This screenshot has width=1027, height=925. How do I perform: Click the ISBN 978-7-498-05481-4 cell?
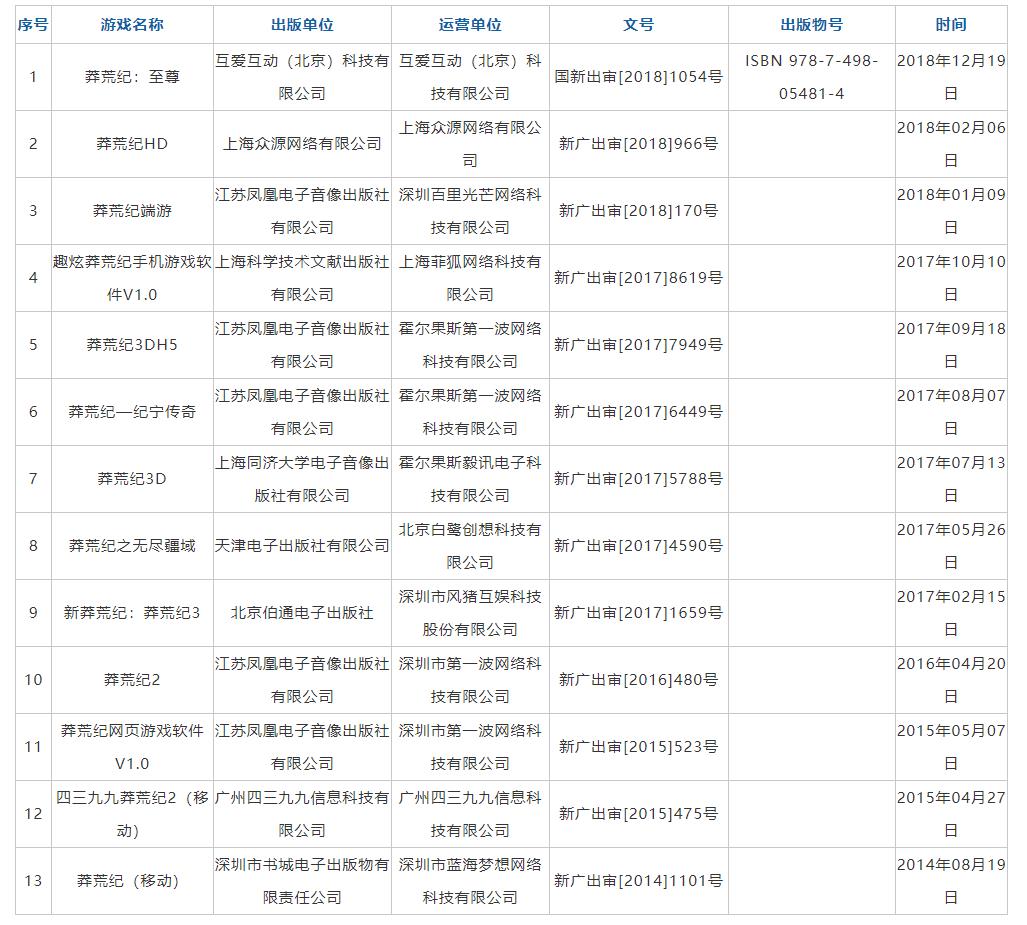(811, 77)
